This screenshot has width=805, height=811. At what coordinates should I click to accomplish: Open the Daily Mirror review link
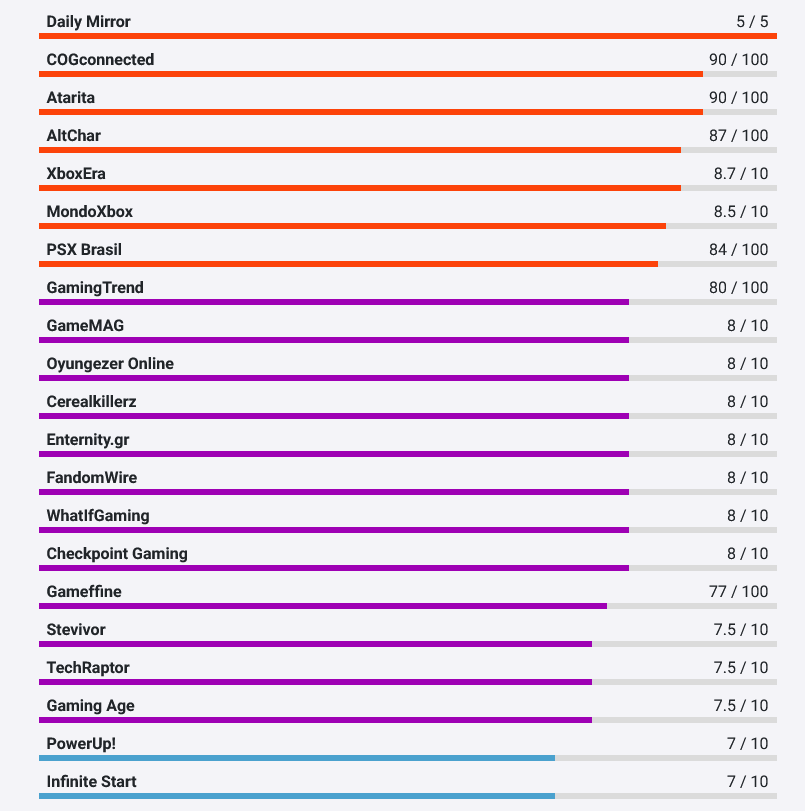click(88, 21)
